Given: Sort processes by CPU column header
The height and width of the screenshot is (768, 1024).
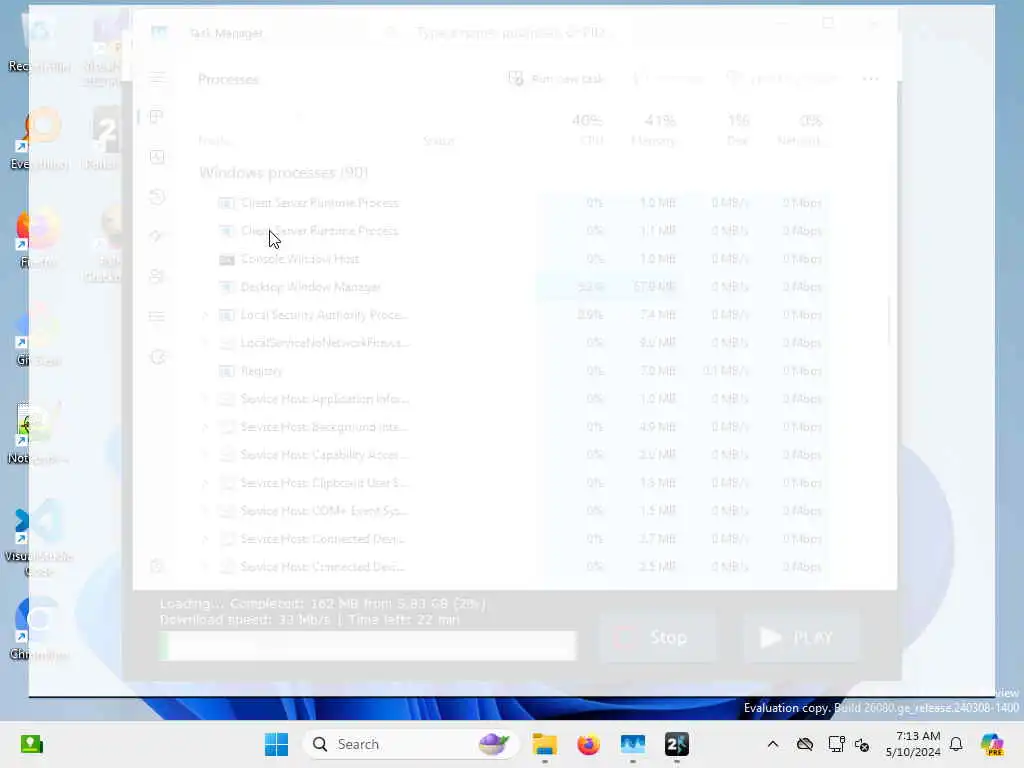Looking at the screenshot, I should coord(587,129).
